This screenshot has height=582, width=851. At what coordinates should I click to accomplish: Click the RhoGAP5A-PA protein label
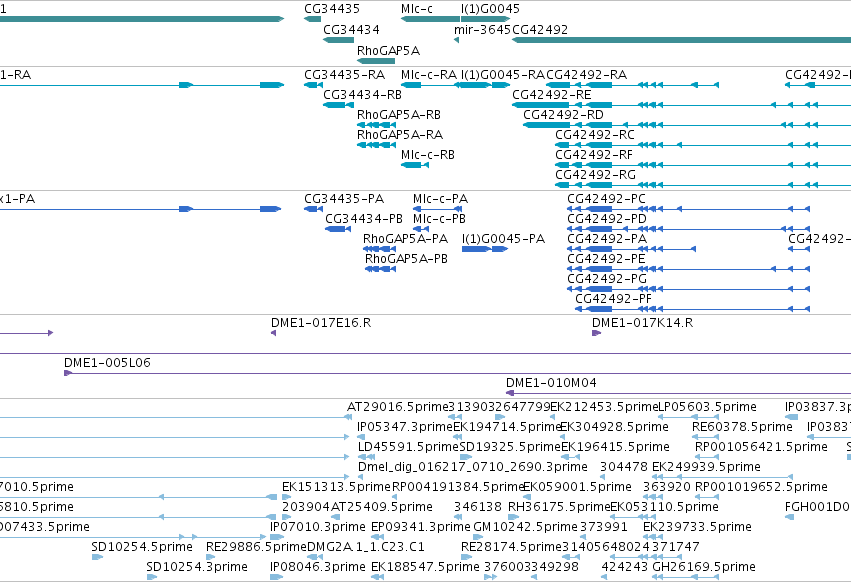pos(405,239)
